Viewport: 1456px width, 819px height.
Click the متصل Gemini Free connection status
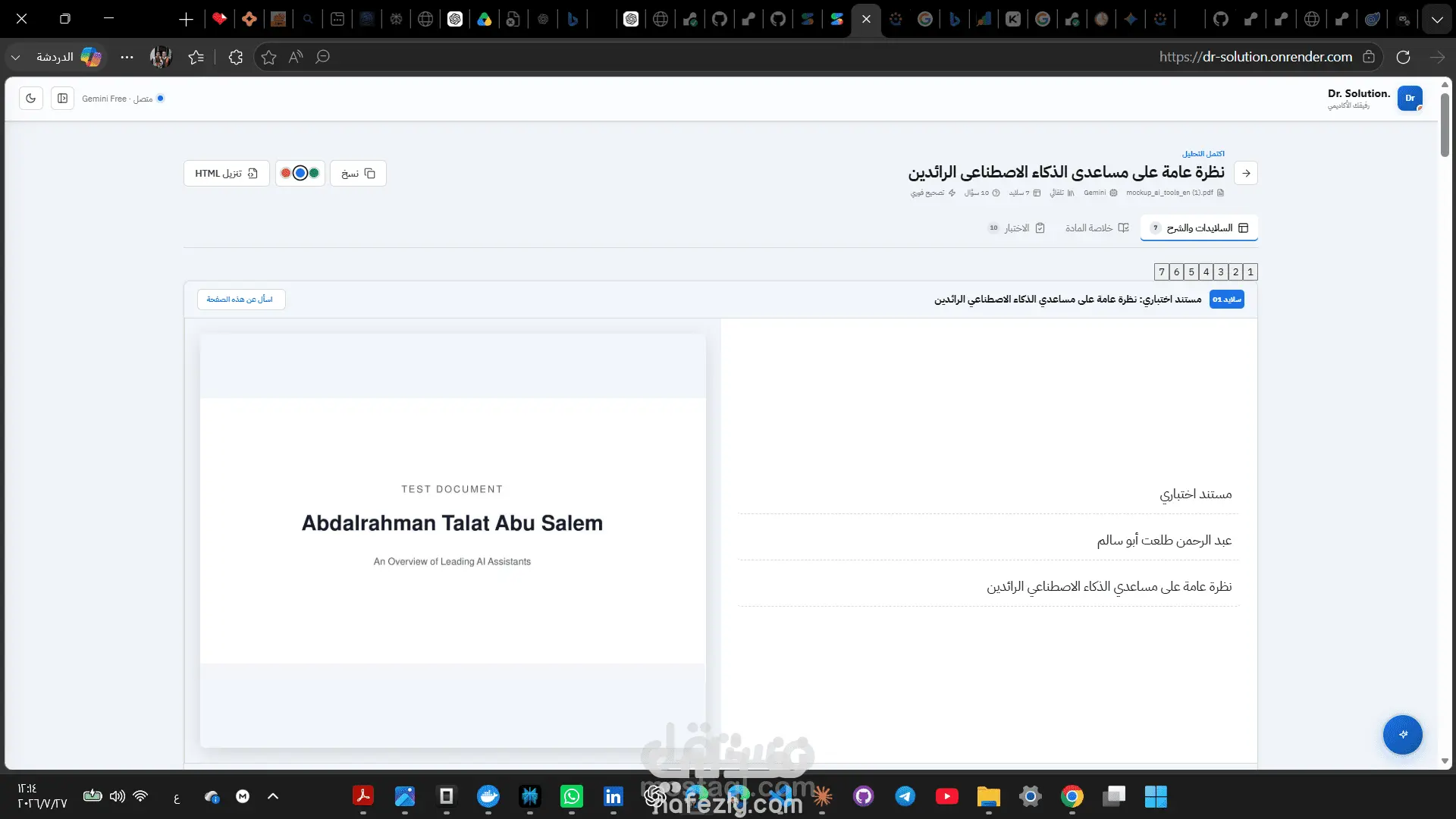click(x=123, y=99)
